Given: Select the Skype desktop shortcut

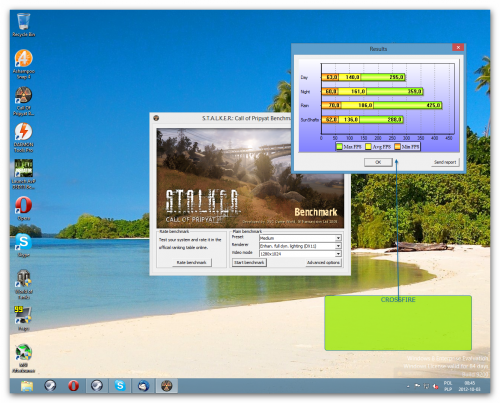Looking at the screenshot, I should 23,245.
